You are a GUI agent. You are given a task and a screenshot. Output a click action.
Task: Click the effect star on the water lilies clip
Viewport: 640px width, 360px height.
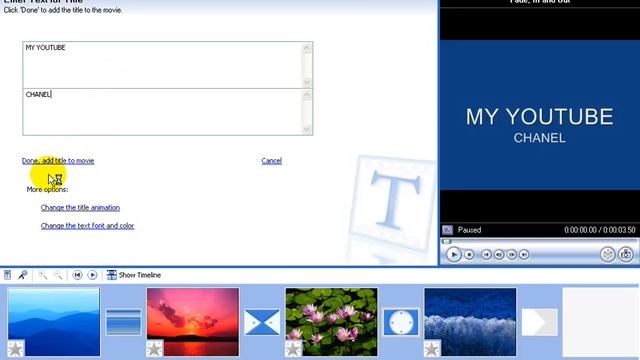click(x=293, y=349)
